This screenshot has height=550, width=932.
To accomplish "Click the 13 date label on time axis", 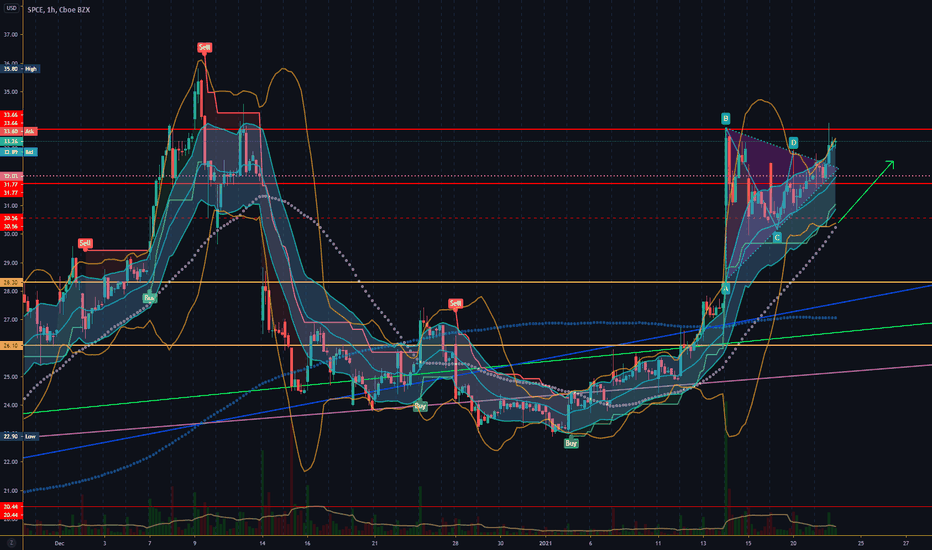I will pyautogui.click(x=703, y=543).
